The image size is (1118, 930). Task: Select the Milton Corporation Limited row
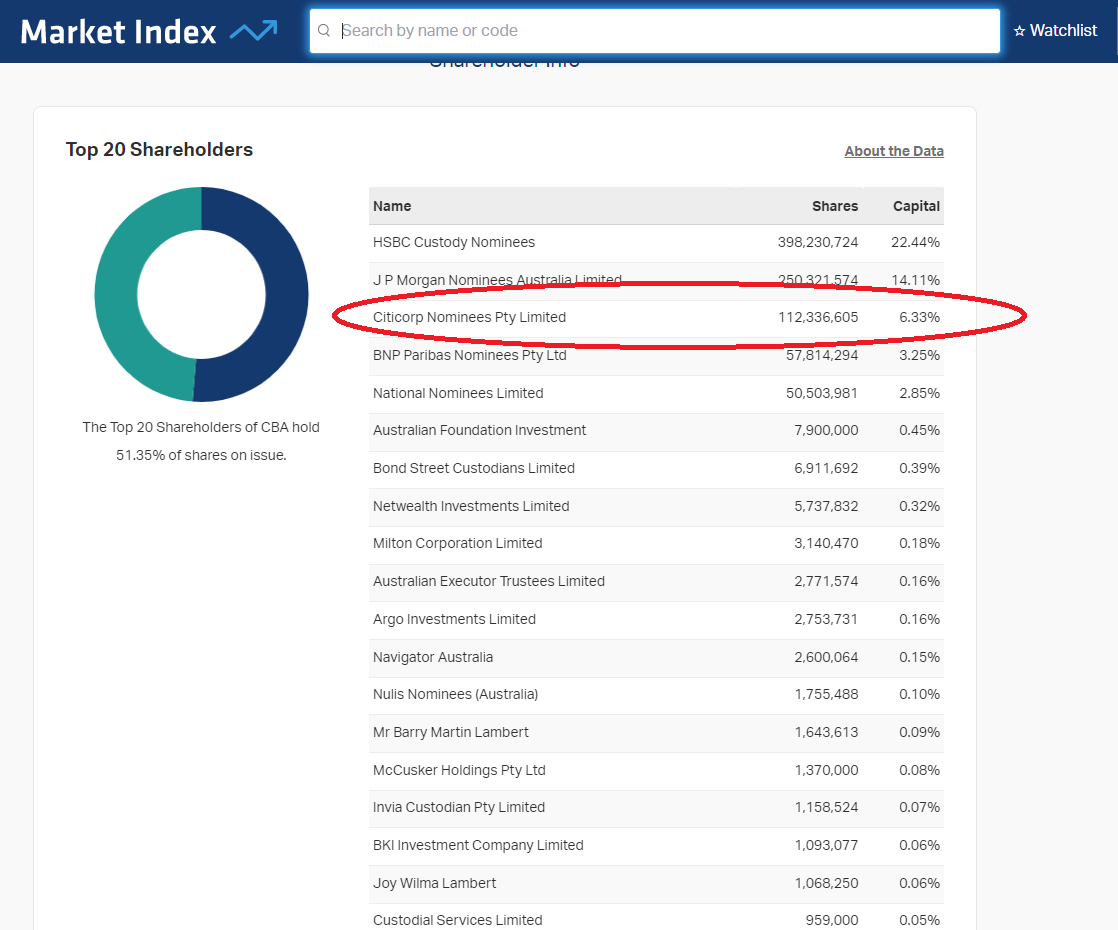457,543
